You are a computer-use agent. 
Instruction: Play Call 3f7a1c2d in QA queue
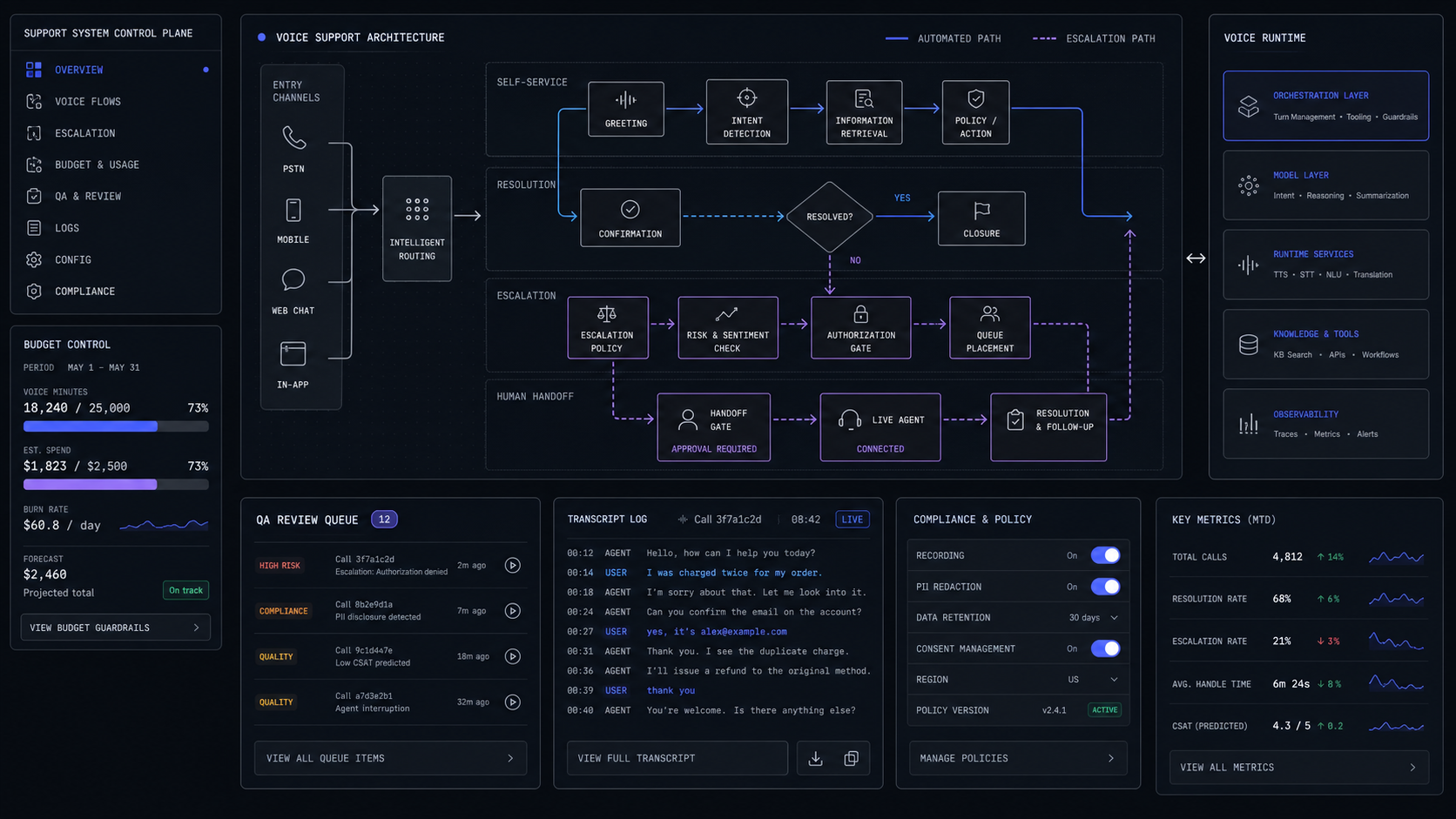[513, 566]
